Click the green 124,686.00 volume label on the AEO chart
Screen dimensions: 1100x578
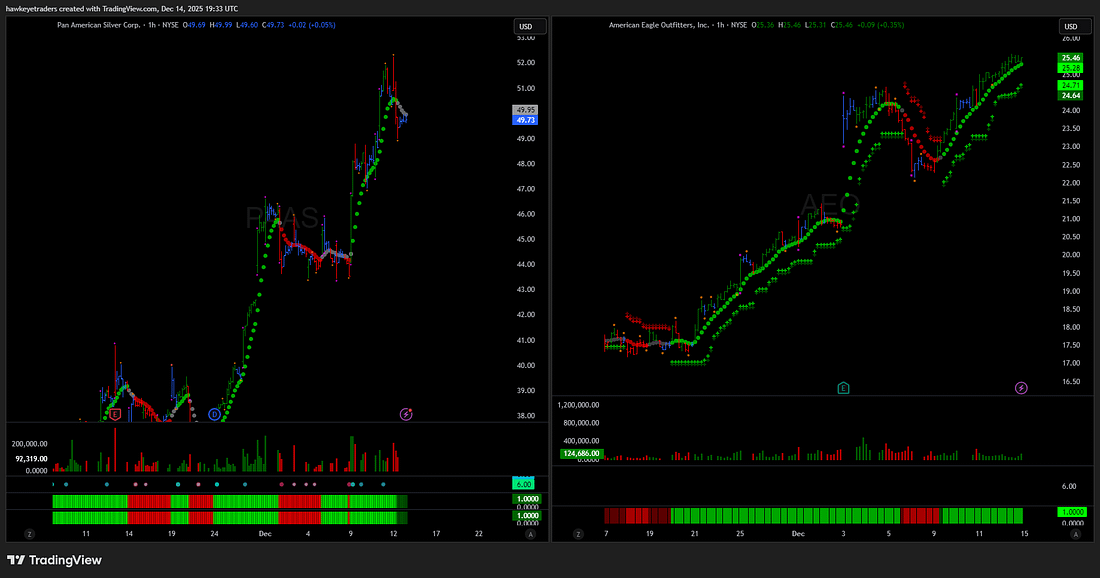582,454
